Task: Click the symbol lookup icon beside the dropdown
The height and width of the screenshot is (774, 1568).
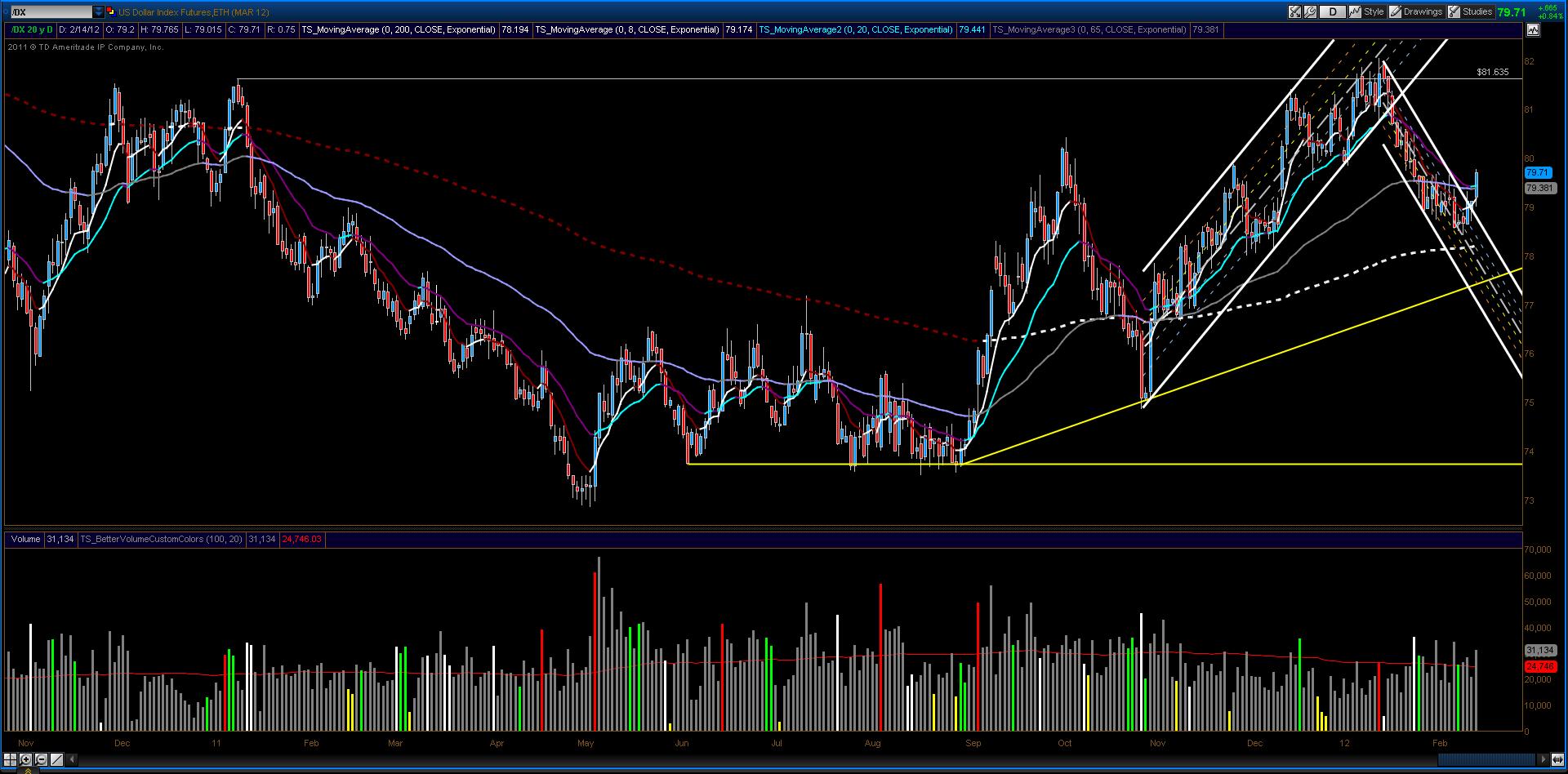Action: point(111,12)
